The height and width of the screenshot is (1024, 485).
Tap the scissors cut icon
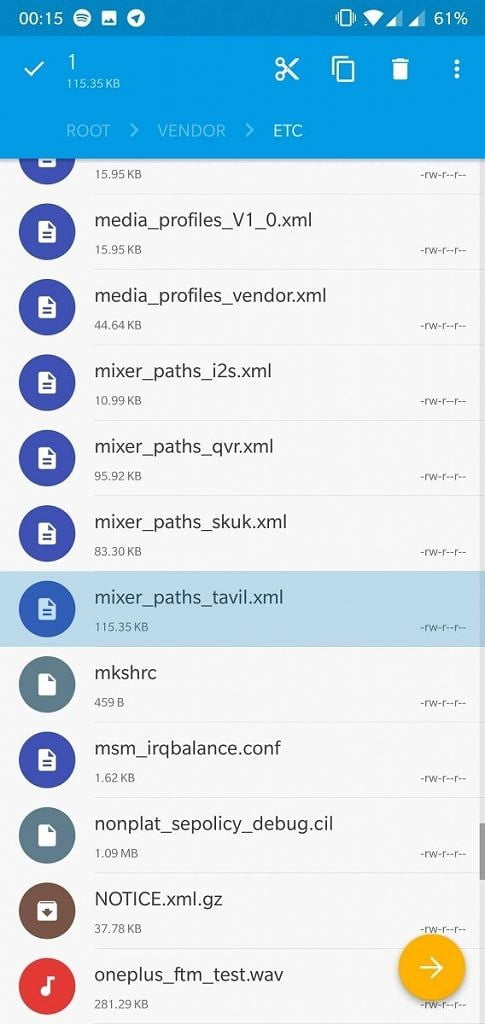click(287, 69)
